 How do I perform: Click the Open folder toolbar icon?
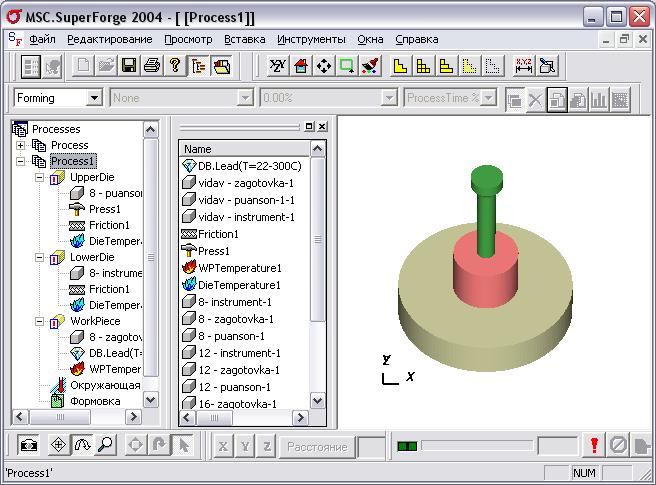click(x=106, y=66)
